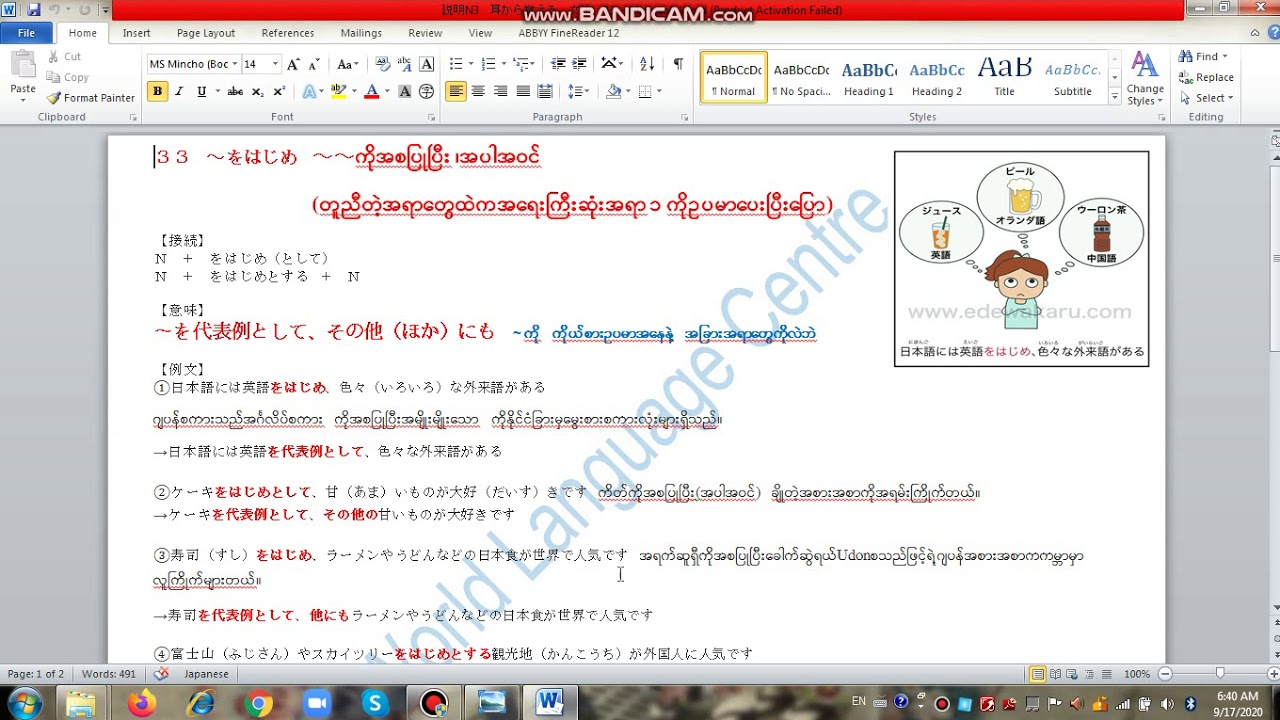Toggle Superscript formatting

[279, 91]
